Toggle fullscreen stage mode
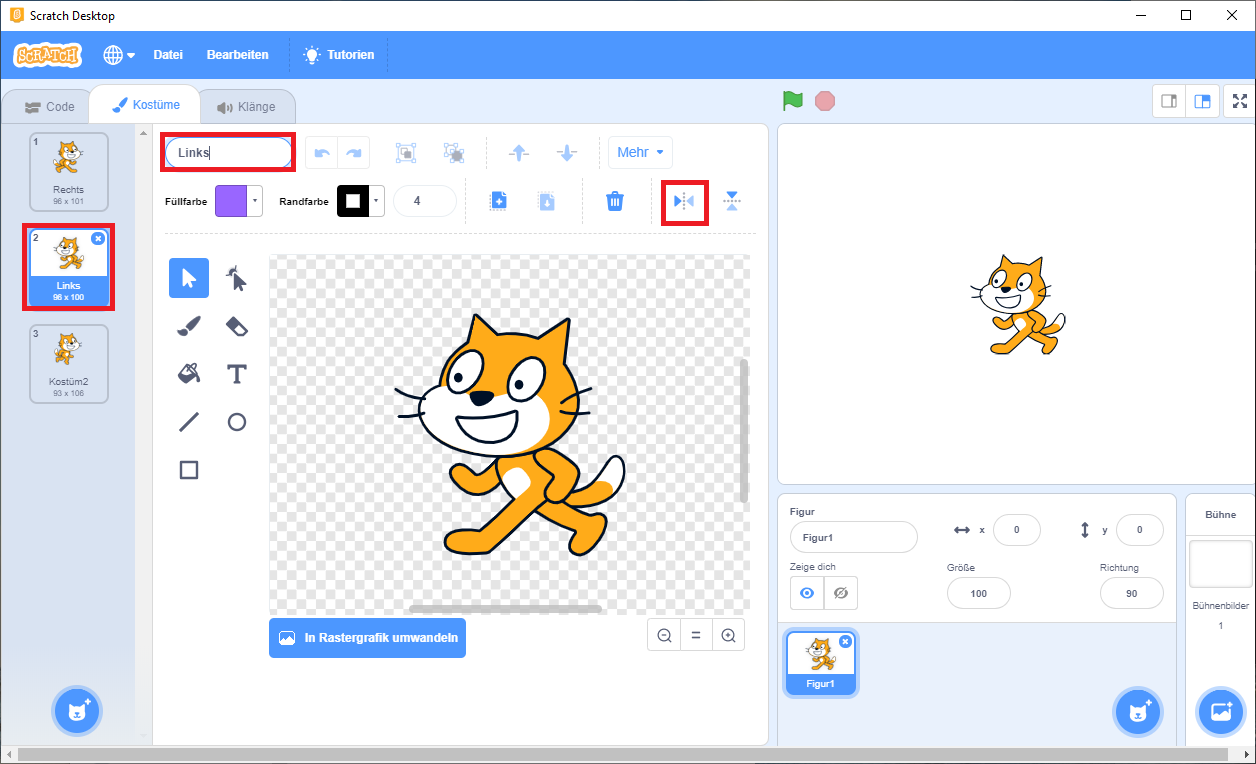This screenshot has height=764, width=1256. click(1240, 101)
